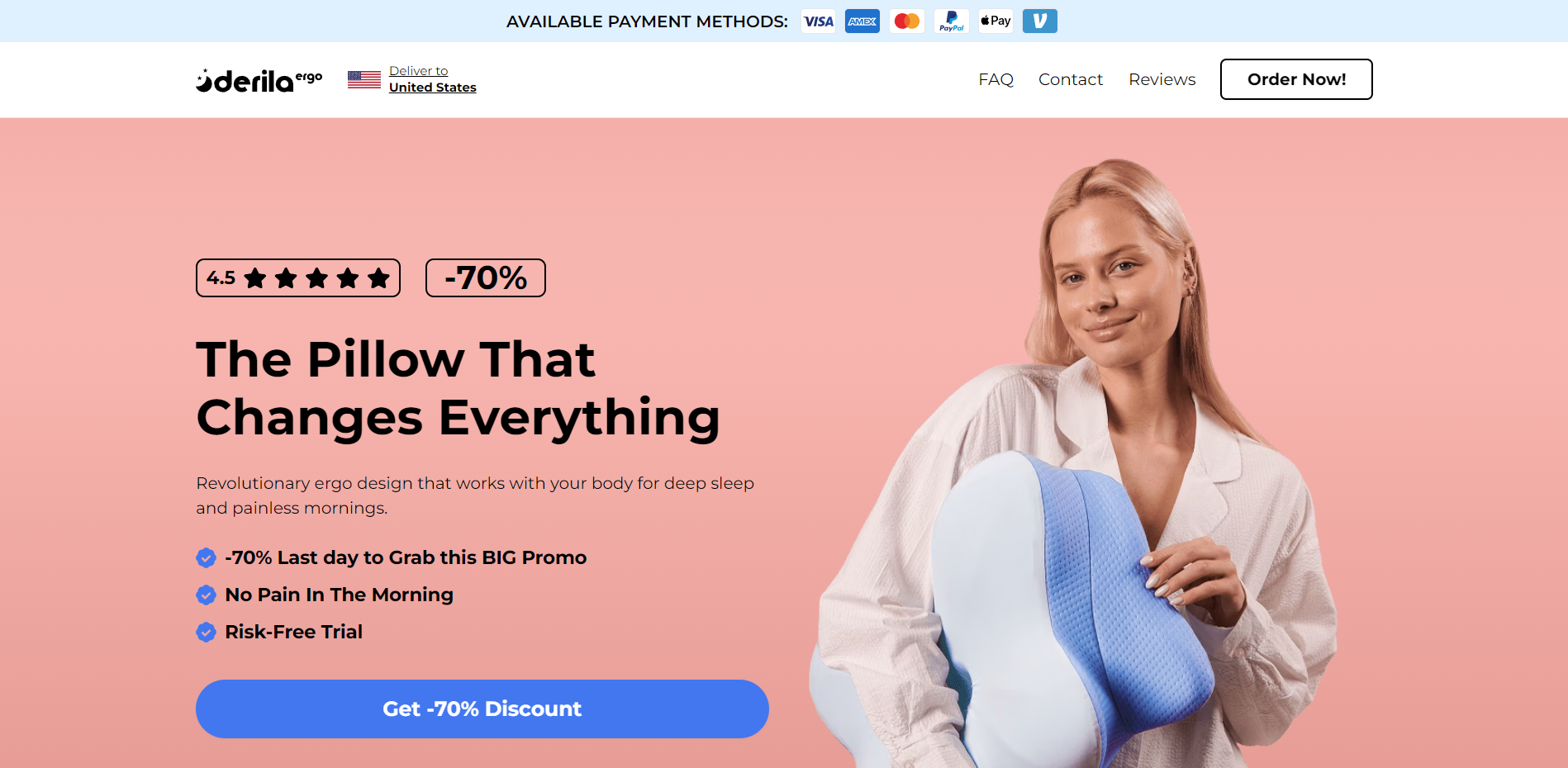Click the Mastercard payment icon

click(907, 21)
